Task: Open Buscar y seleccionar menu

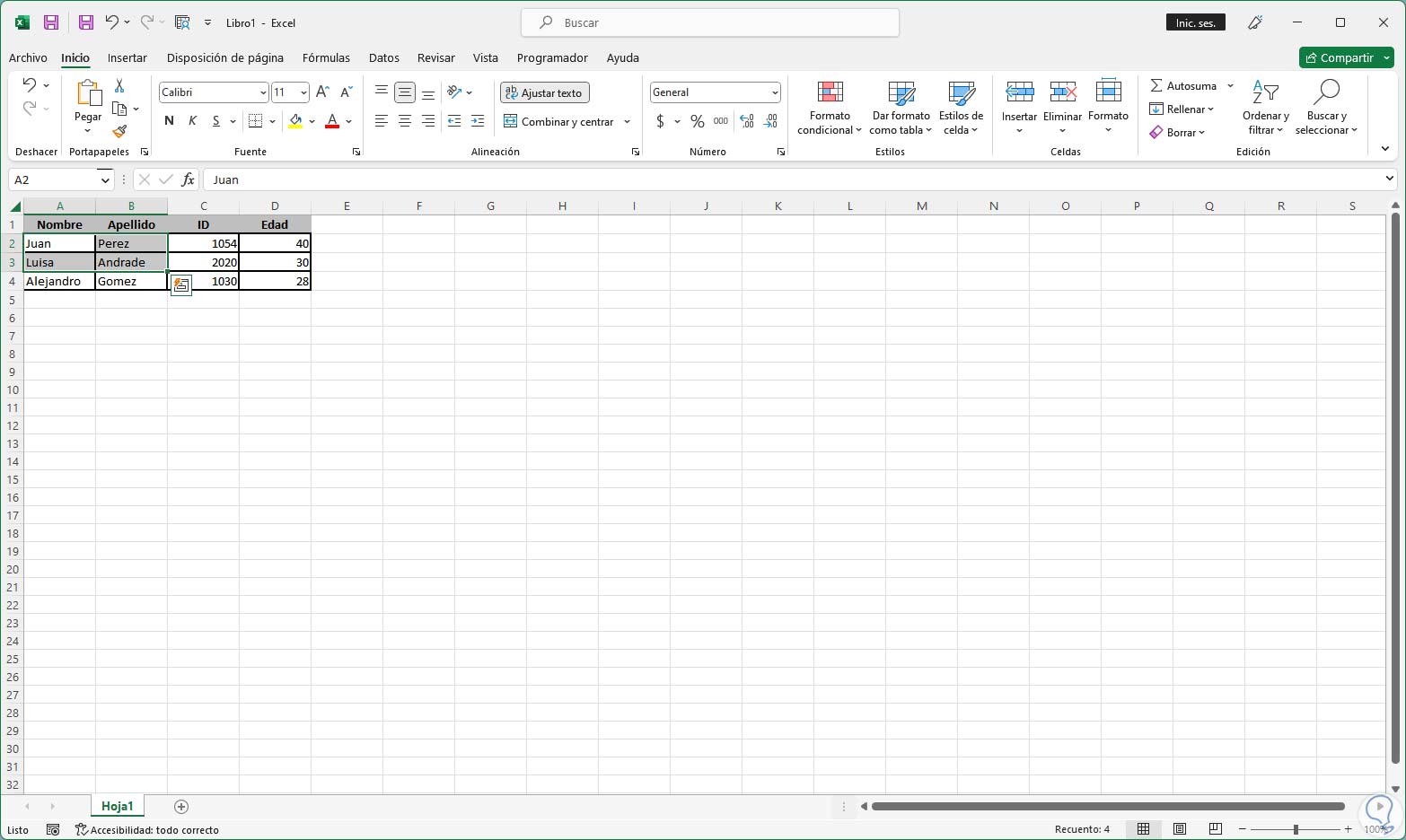Action: 1326,108
